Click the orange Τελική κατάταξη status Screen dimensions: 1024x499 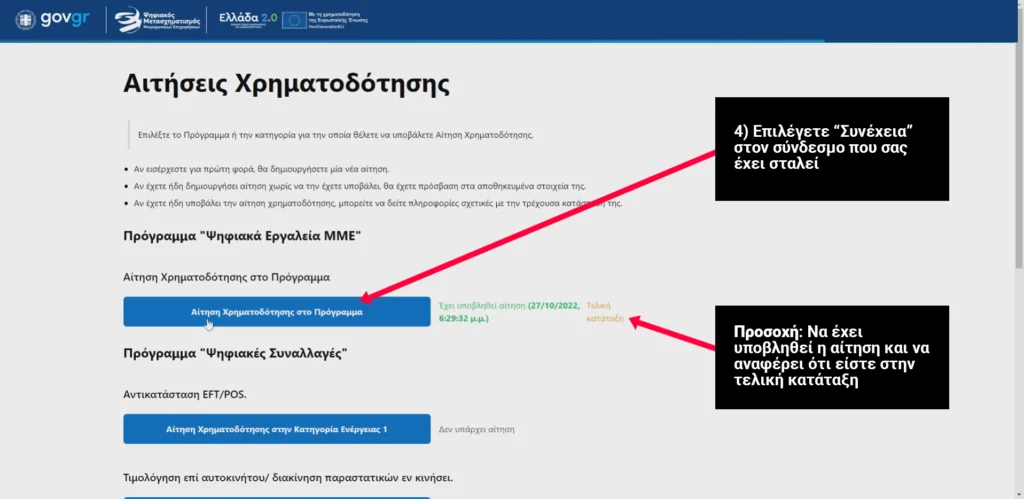(605, 312)
